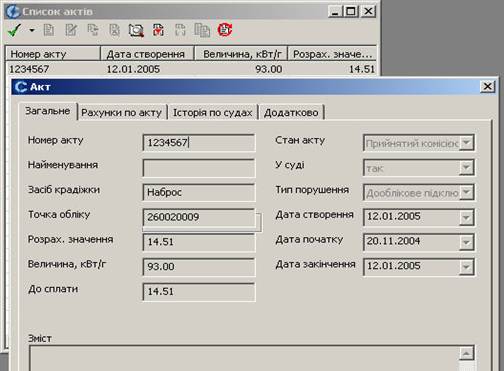Expand the У суді dropdown
504x371 pixels.
(466, 168)
